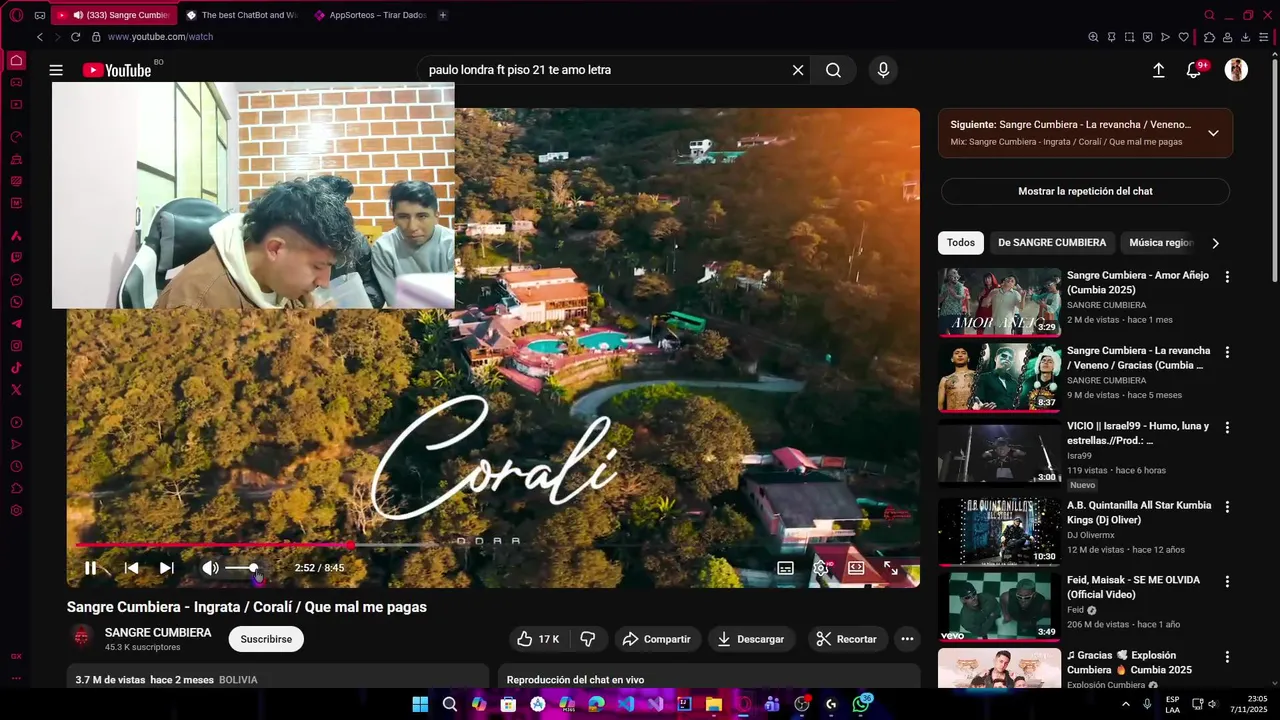Open more actions ellipsis beside Recortar
The width and height of the screenshot is (1280, 720).
[907, 639]
